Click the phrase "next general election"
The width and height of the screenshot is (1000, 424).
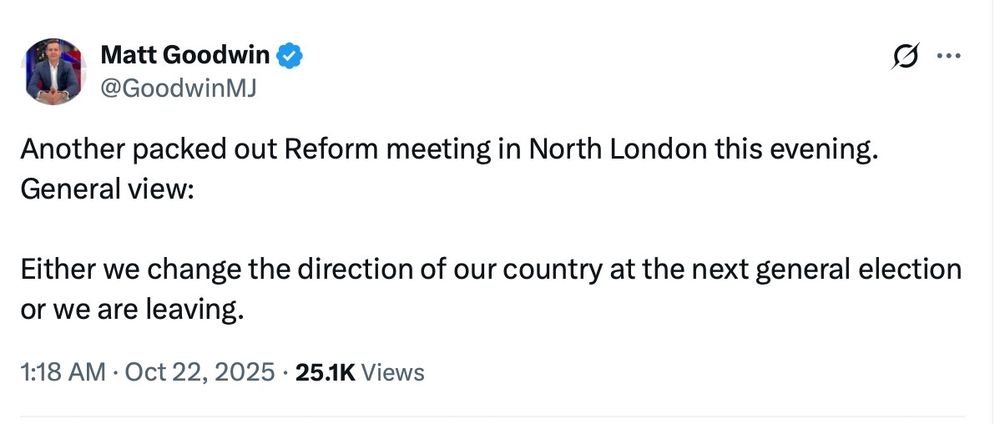[x=837, y=270]
